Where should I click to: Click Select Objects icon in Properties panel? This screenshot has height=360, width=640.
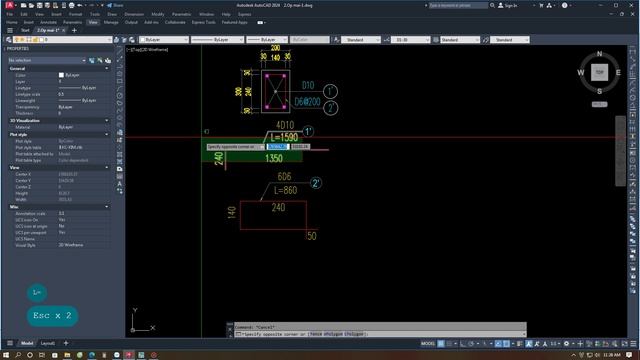pos(100,60)
